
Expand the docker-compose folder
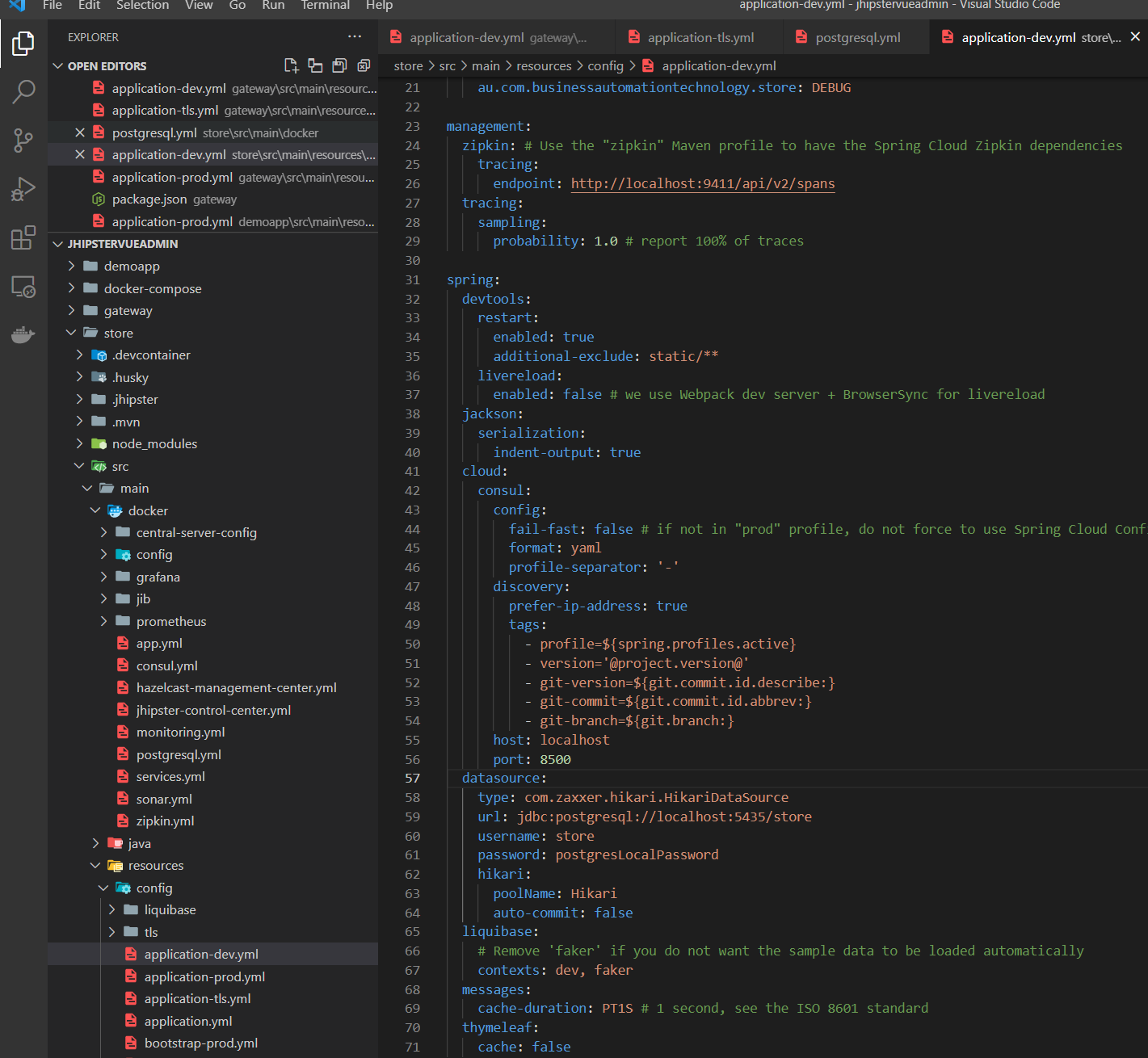(x=72, y=288)
